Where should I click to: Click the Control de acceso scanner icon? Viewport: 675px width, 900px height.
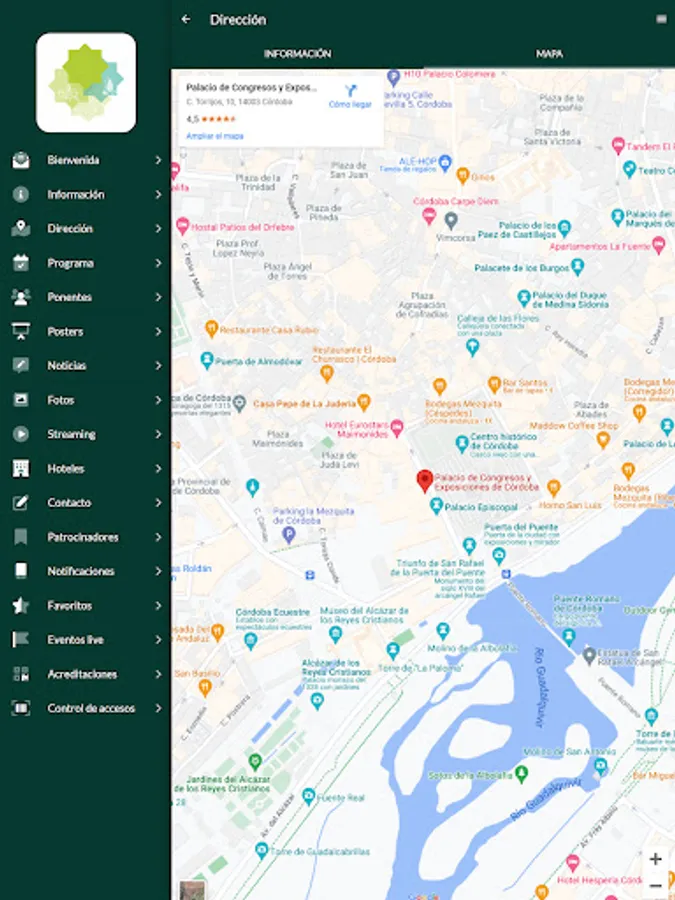21,708
